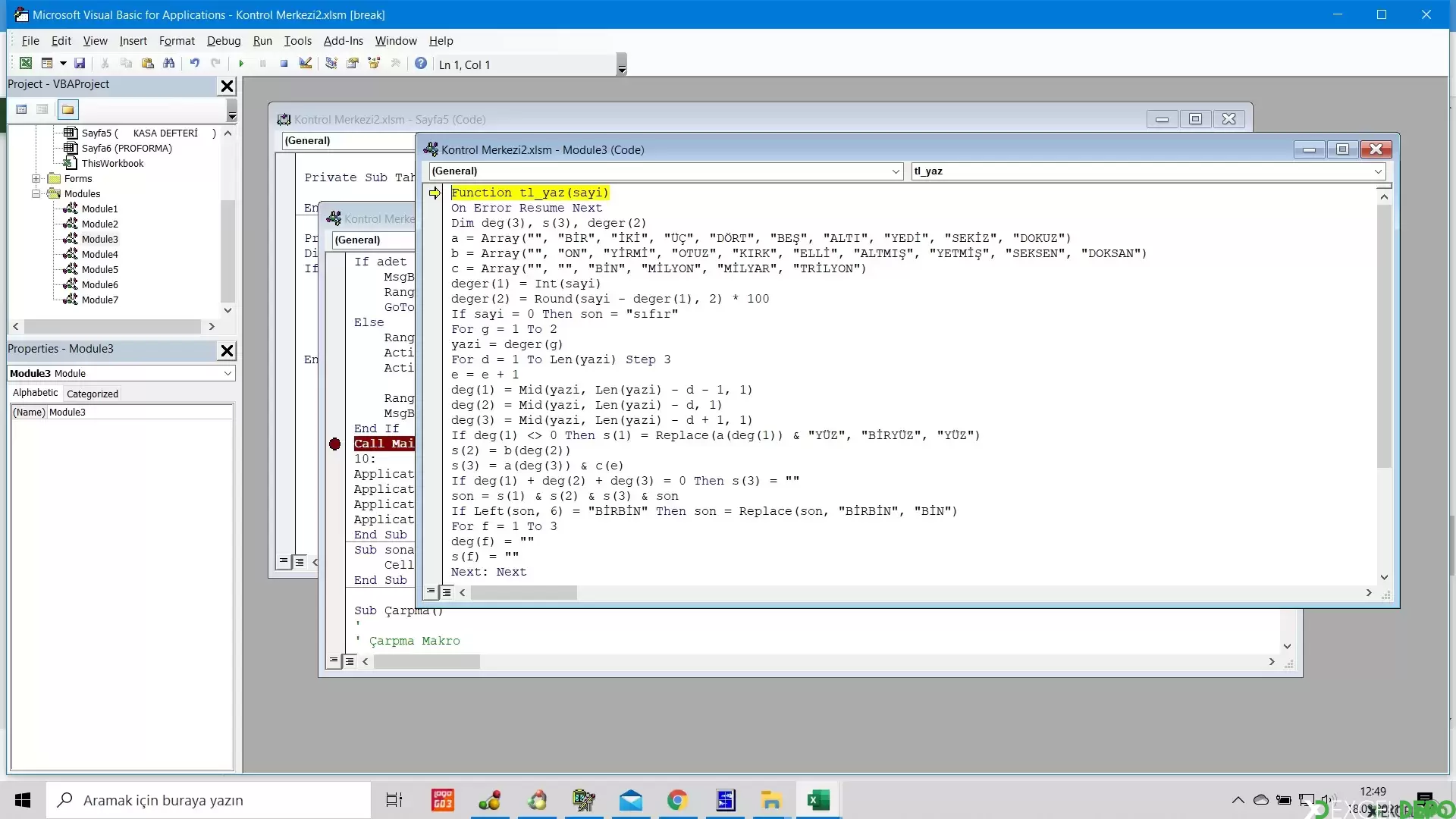Screen dimensions: 1456x819
Task: Open the Run menu
Action: click(262, 41)
